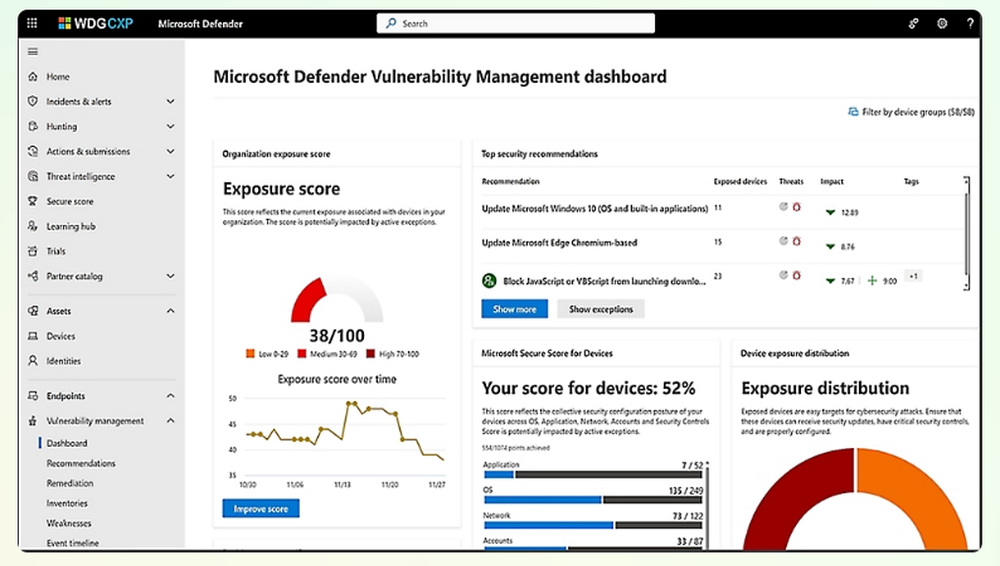1000x566 pixels.
Task: Click the Threat intelligence icon
Action: (33, 176)
